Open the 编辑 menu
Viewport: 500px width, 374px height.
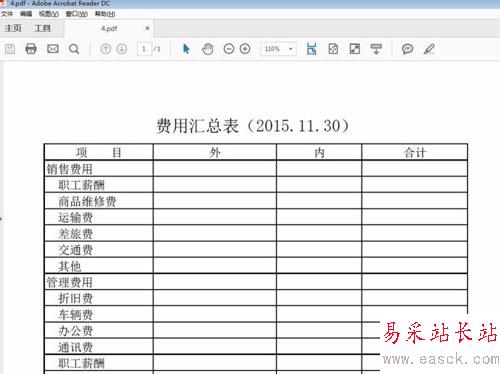(26, 14)
